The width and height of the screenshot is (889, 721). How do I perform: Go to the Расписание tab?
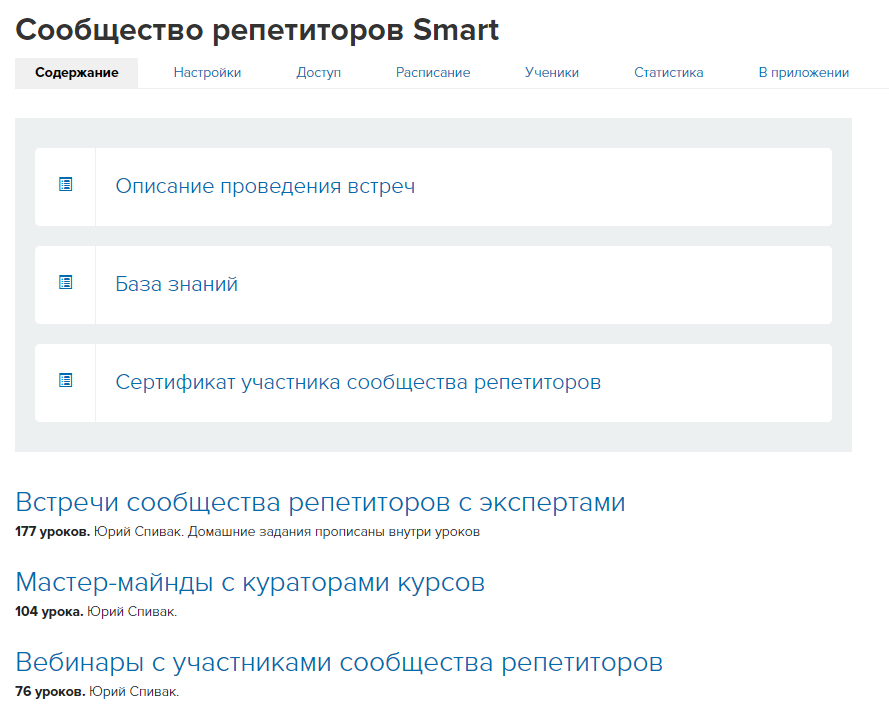click(x=433, y=73)
